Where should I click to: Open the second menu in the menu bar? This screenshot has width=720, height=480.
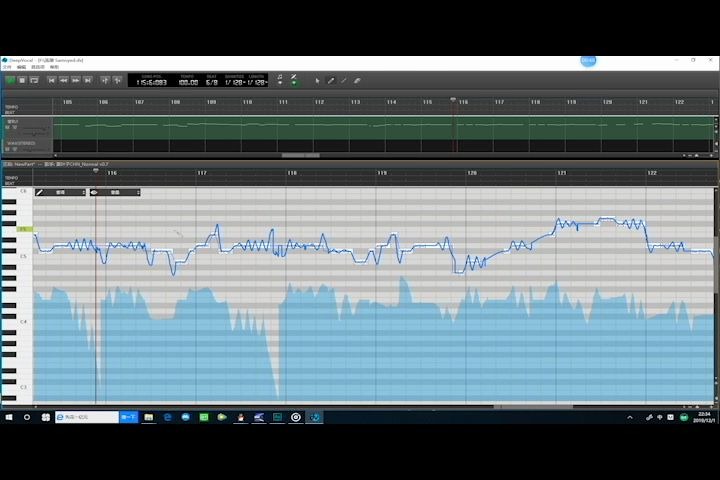coord(22,67)
